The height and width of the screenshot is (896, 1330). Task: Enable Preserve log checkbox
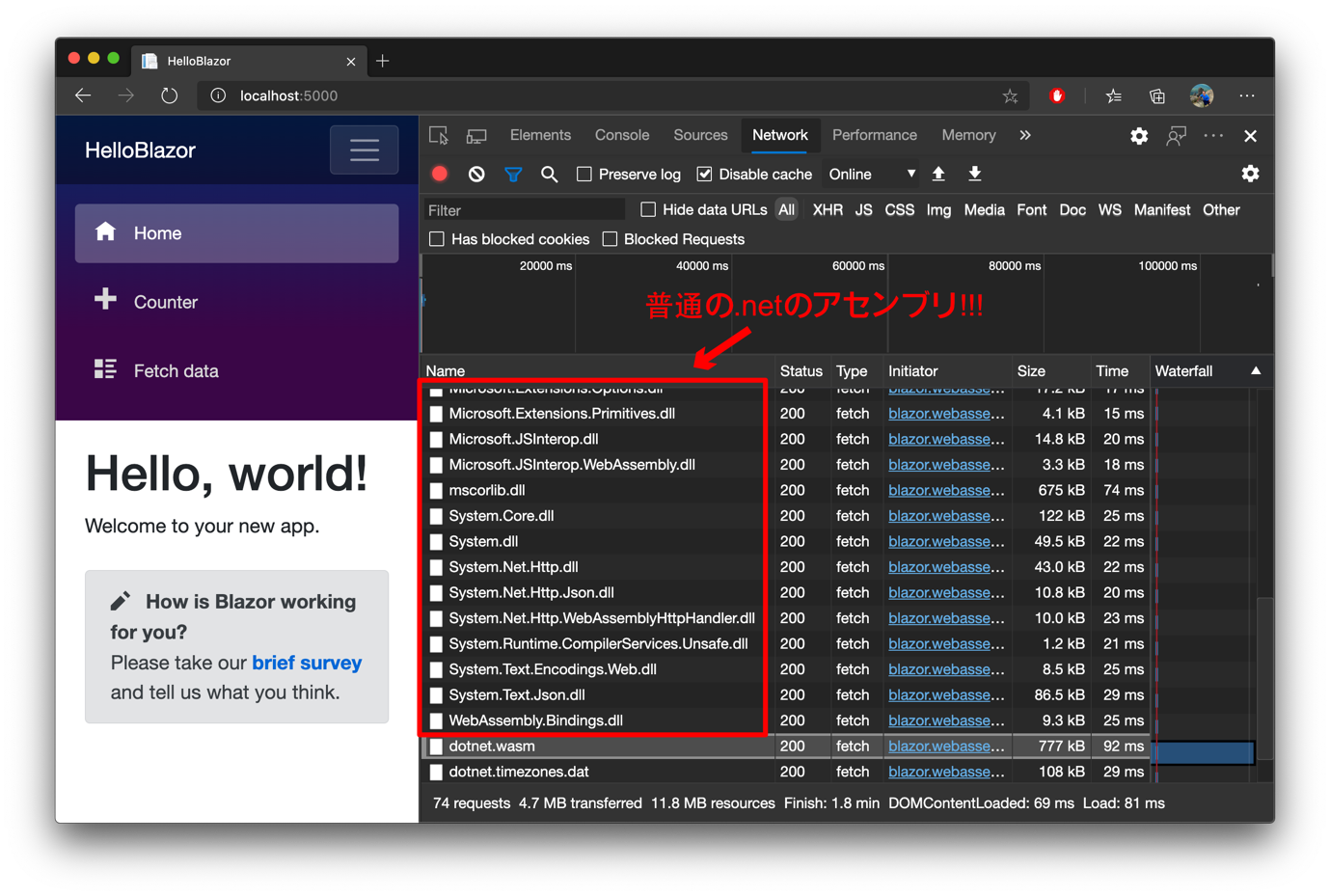tap(584, 175)
